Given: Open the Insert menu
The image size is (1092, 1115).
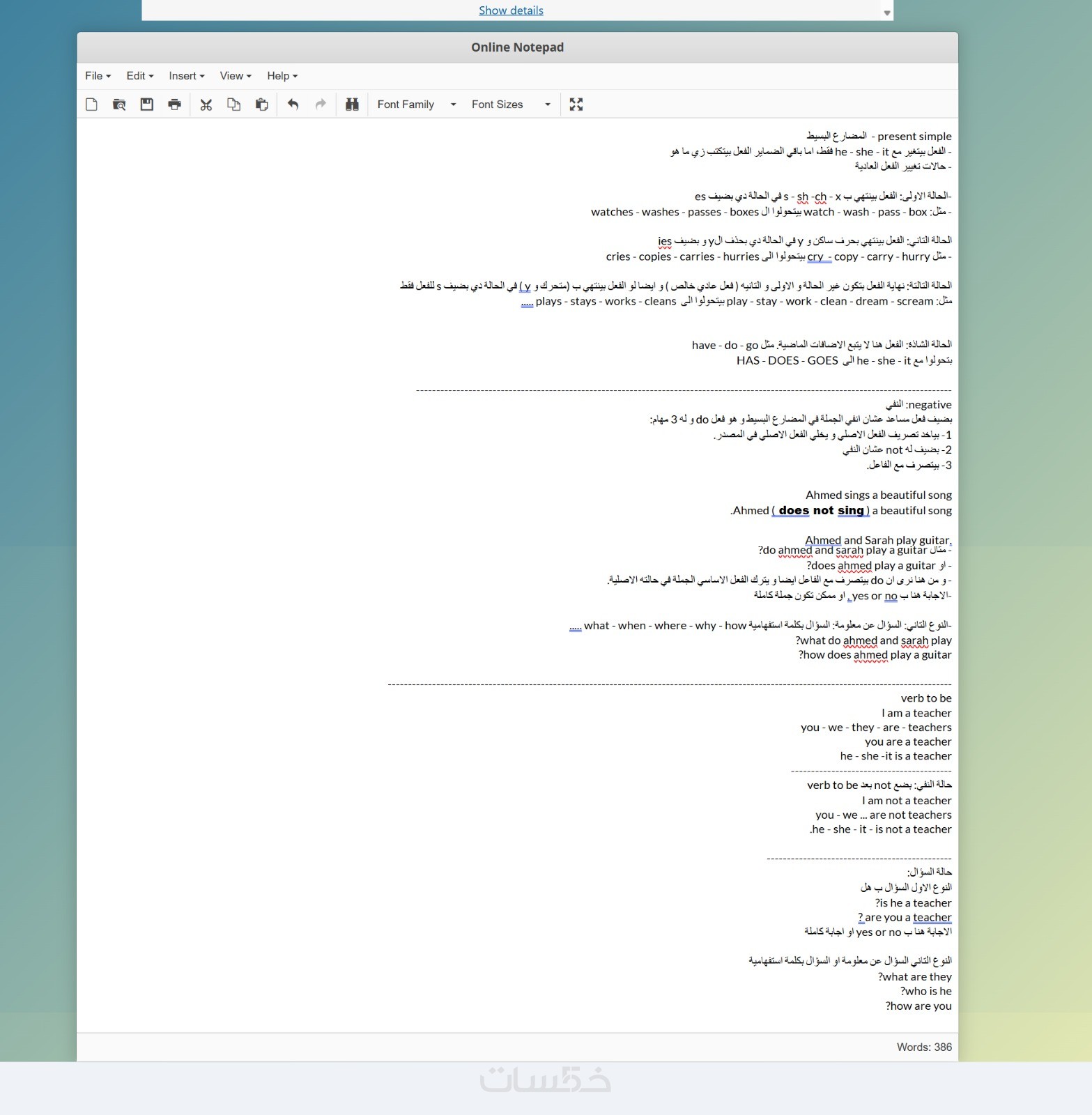Looking at the screenshot, I should click(x=187, y=76).
